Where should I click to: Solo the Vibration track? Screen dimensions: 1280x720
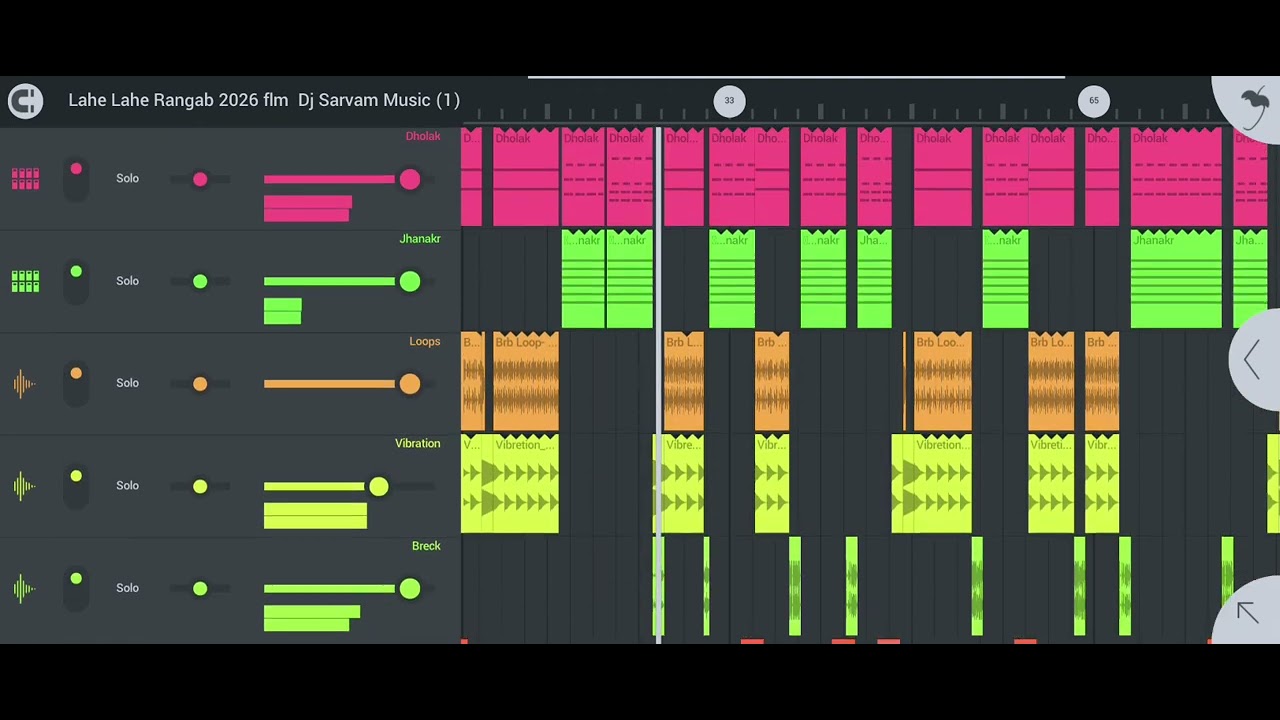pos(127,485)
